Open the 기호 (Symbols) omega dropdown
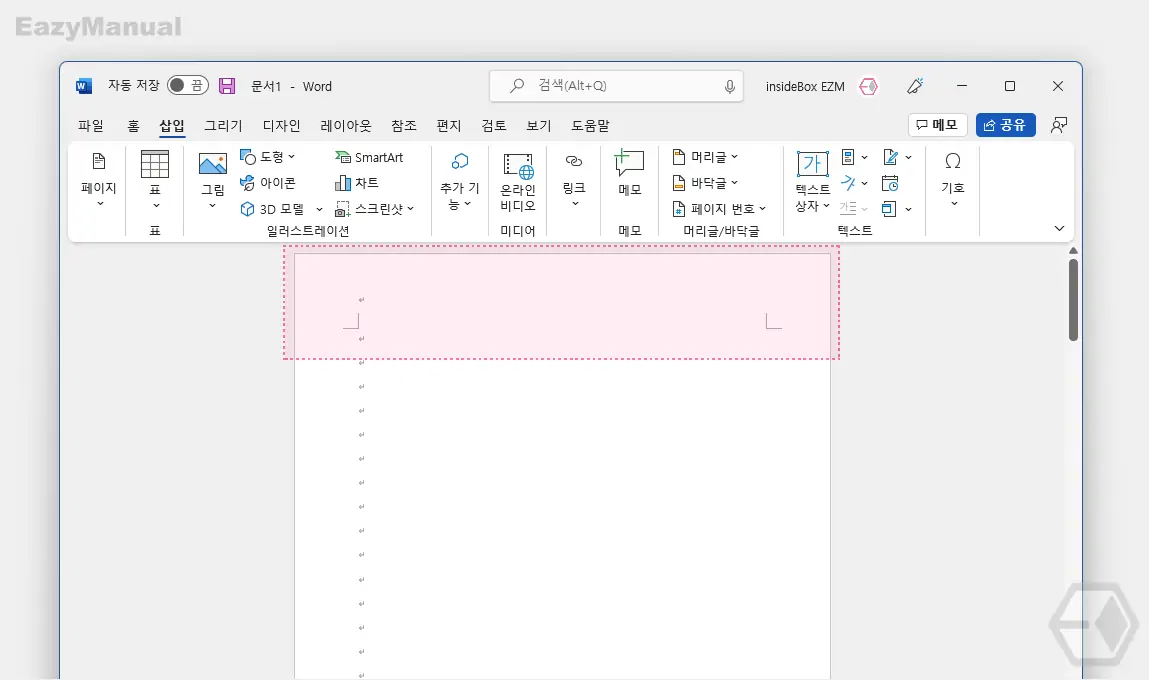Viewport: 1149px width, 680px height. click(953, 180)
